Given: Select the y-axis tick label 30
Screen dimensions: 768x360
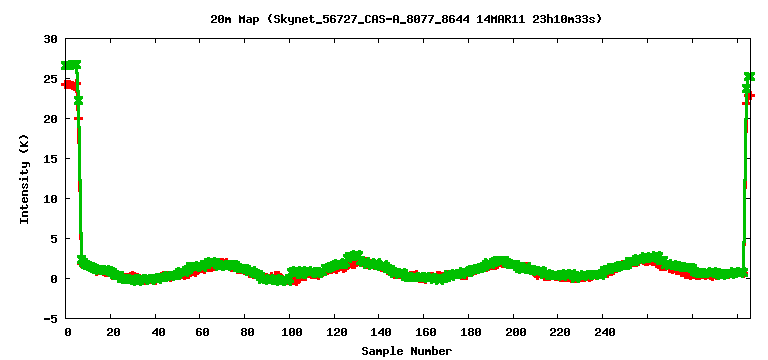Looking at the screenshot, I should (x=50, y=39).
